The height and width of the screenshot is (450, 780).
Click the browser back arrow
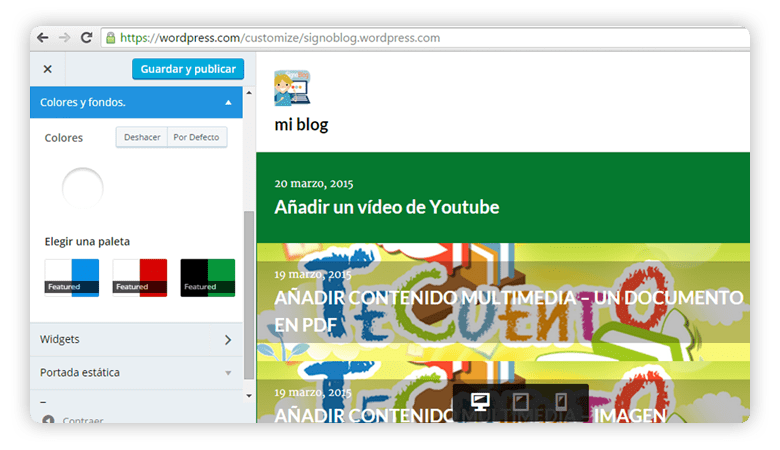(43, 38)
